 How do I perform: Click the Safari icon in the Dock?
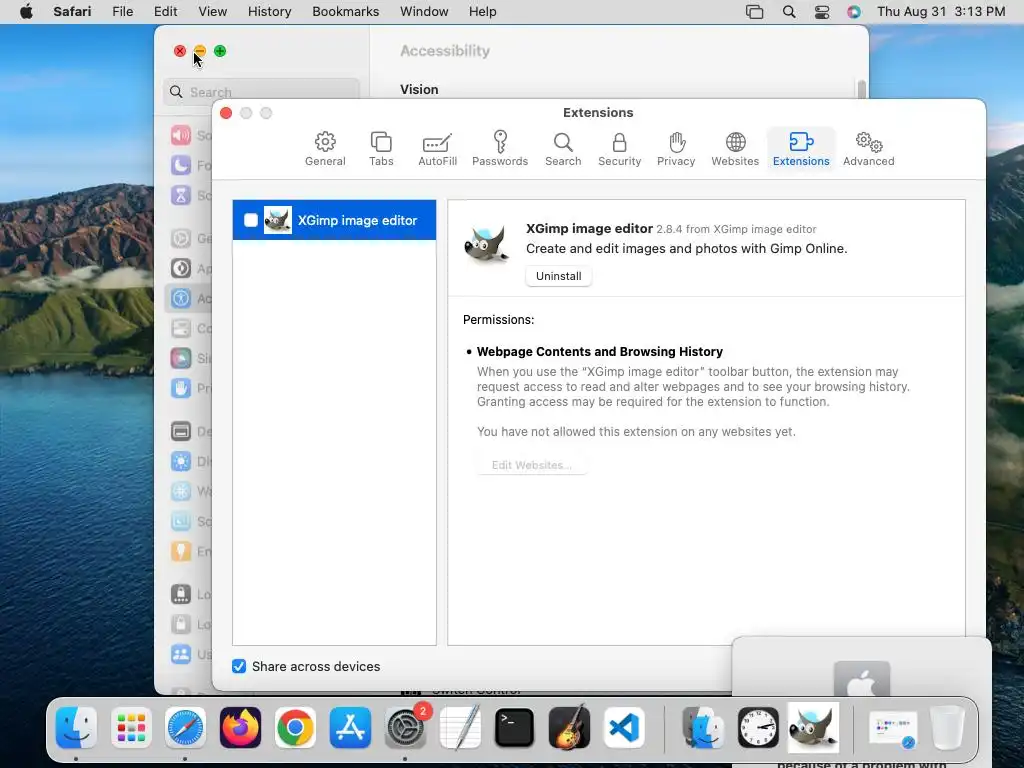coord(185,727)
